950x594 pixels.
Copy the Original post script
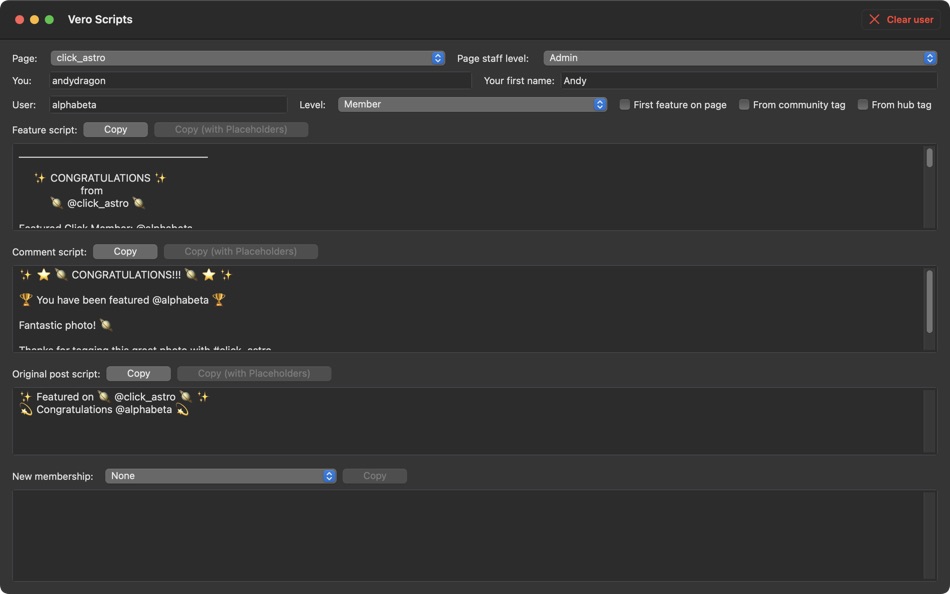click(x=138, y=373)
